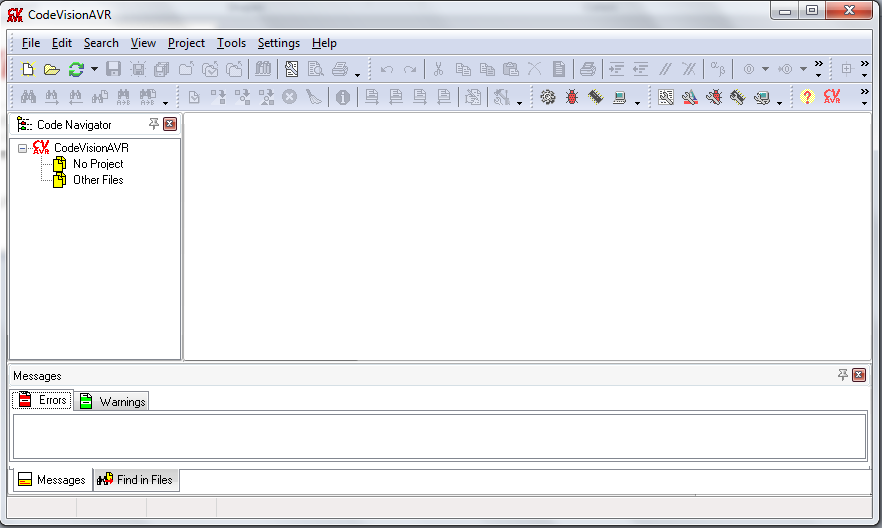Open the file toolbar options arrow after Print

pos(357,75)
